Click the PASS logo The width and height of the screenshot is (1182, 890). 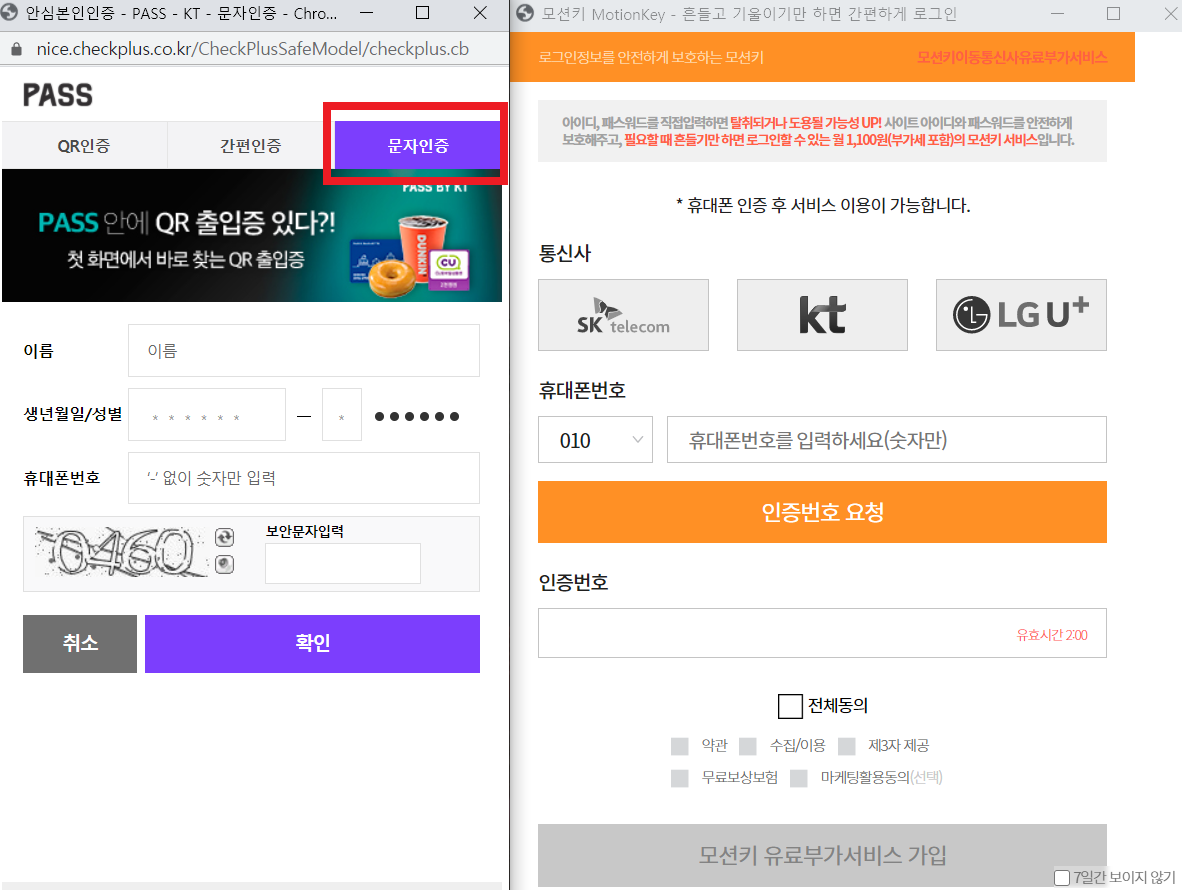(58, 95)
